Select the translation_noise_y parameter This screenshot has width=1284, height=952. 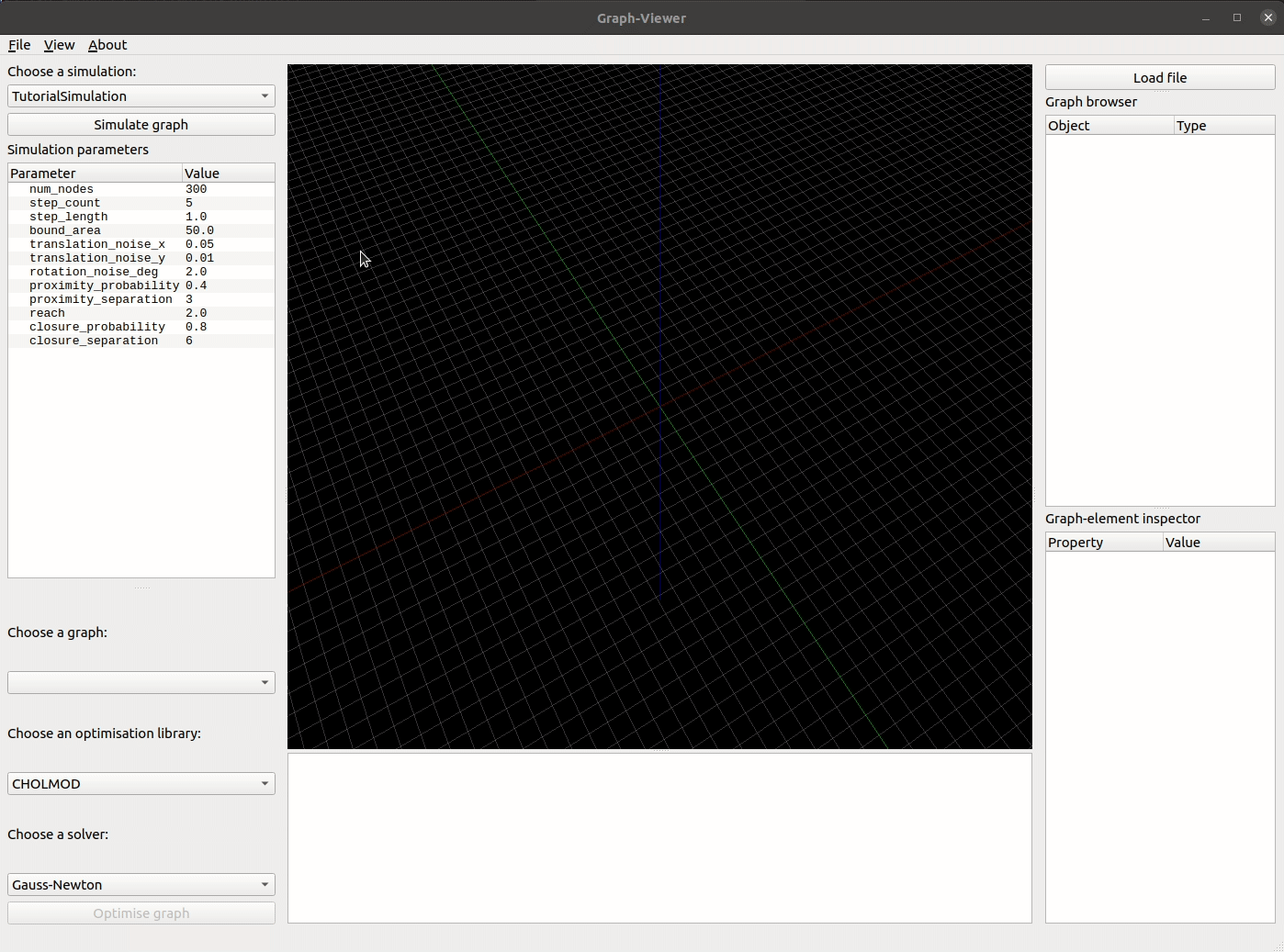pos(96,258)
